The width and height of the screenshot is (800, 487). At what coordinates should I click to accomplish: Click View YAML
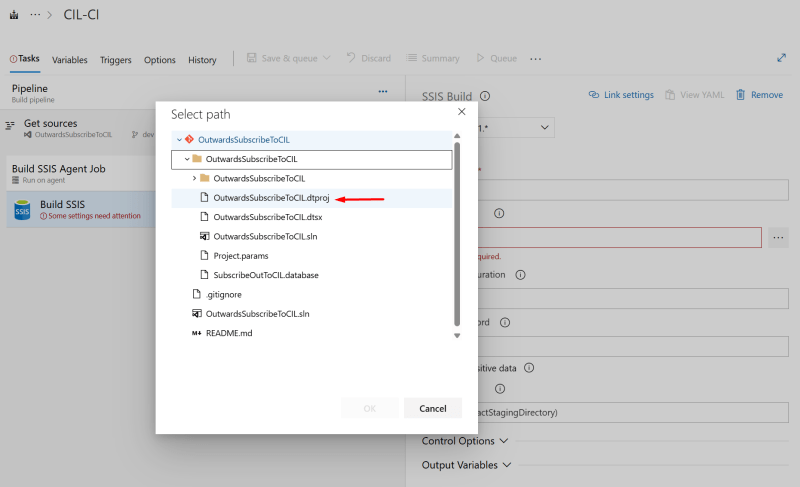tap(694, 95)
